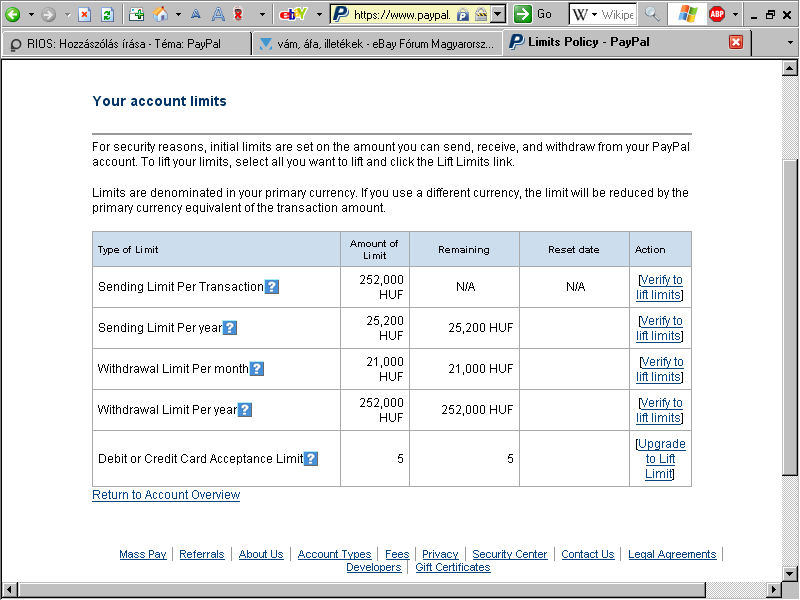Expand the eBay toolbar dropdown arrow
The width and height of the screenshot is (800, 600).
319,14
